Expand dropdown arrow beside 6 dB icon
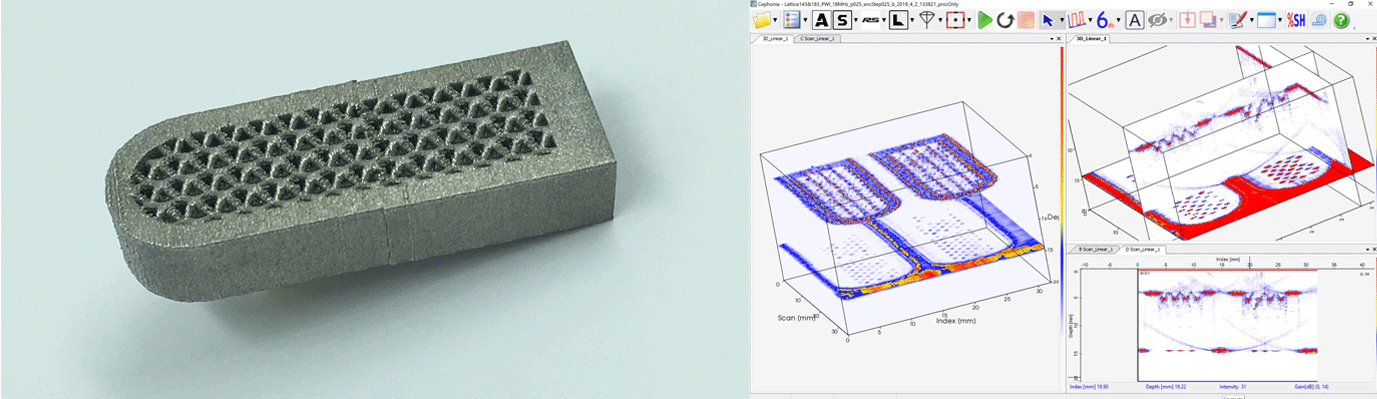 click(1119, 21)
